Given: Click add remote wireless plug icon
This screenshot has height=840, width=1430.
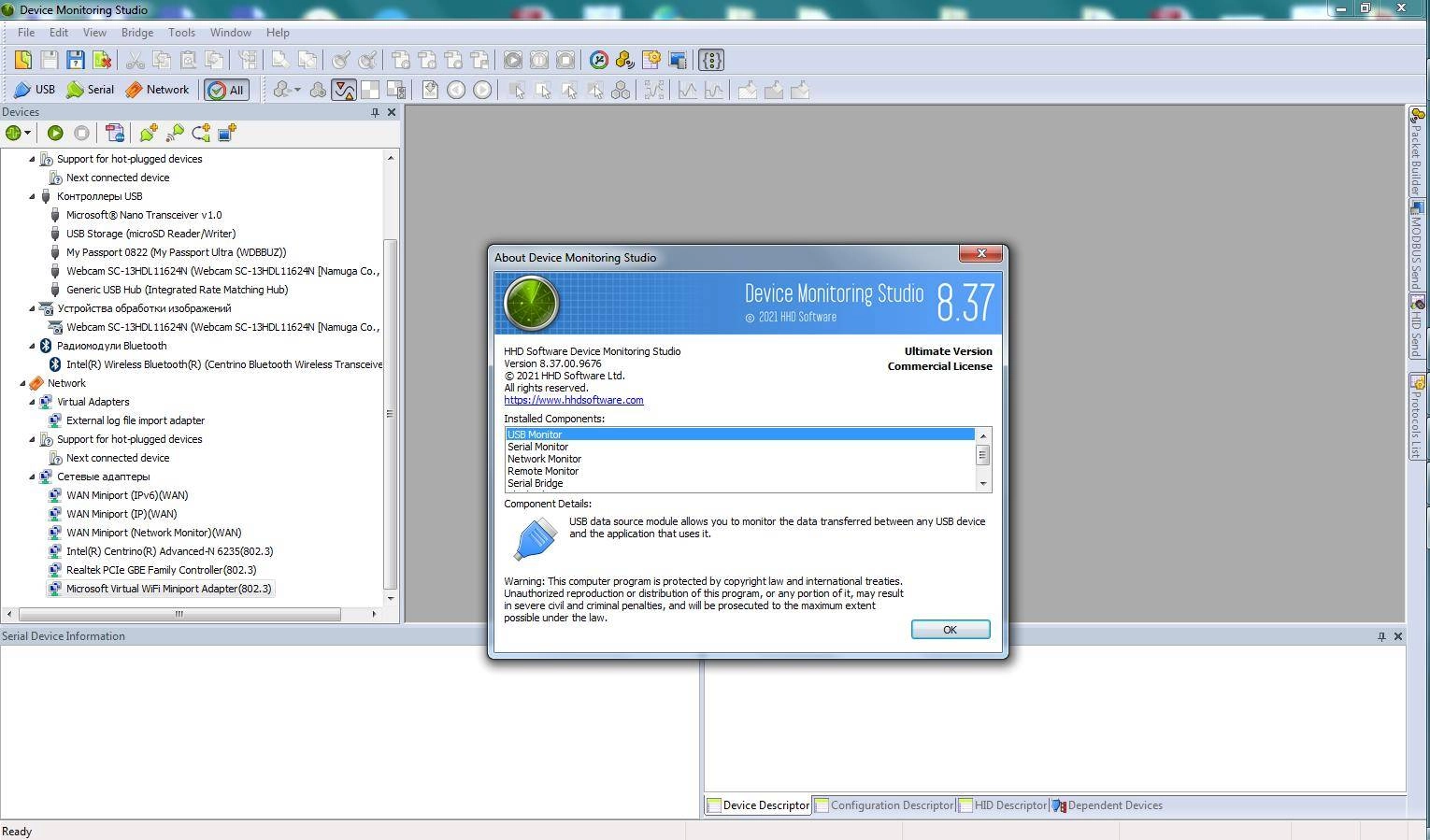Looking at the screenshot, I should [174, 133].
